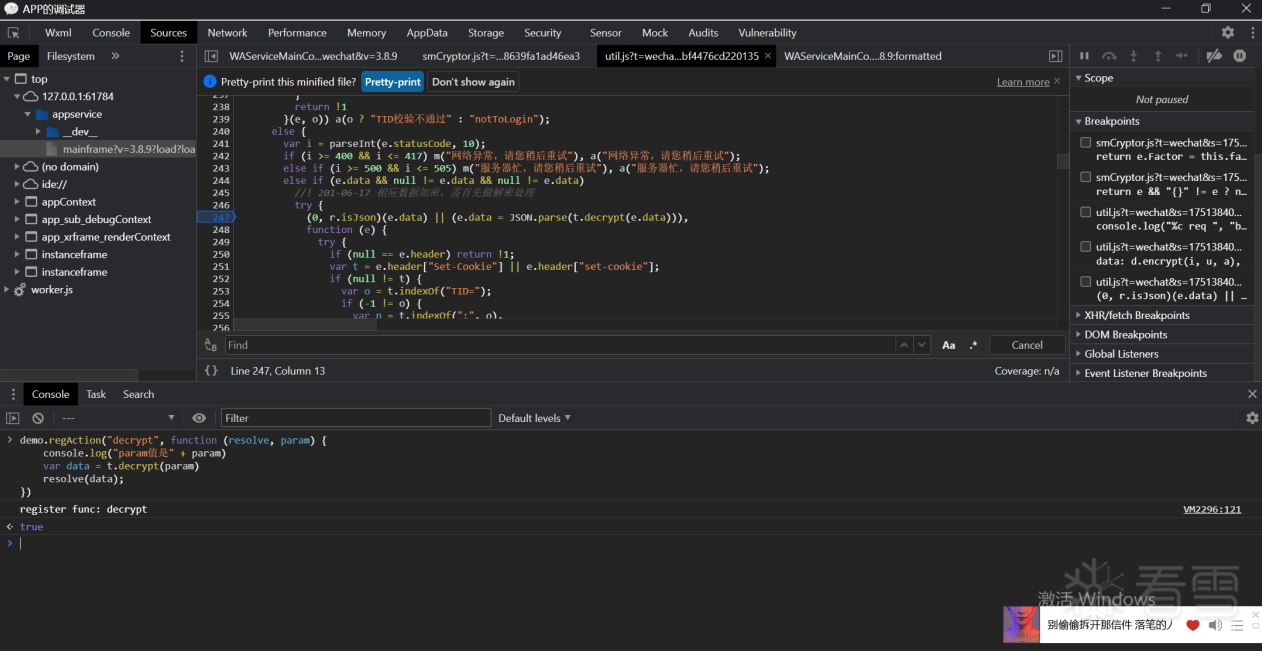
Task: Toggle pause on exceptions icon
Action: [x=1240, y=56]
